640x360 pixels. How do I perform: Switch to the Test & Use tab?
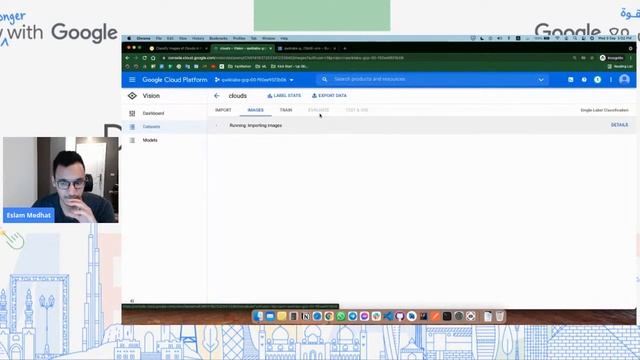[357, 110]
